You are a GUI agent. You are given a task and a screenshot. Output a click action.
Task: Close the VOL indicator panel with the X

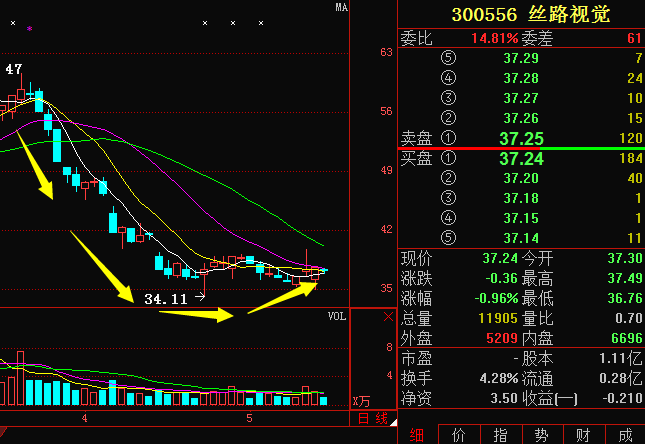tap(388, 316)
